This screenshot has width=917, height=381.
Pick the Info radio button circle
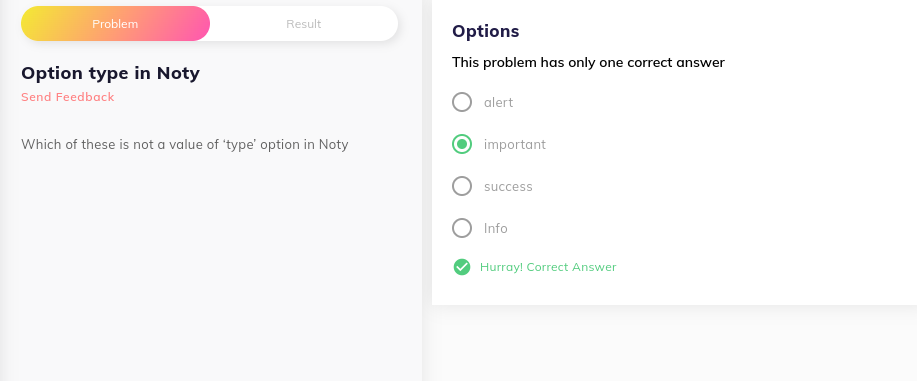(462, 228)
